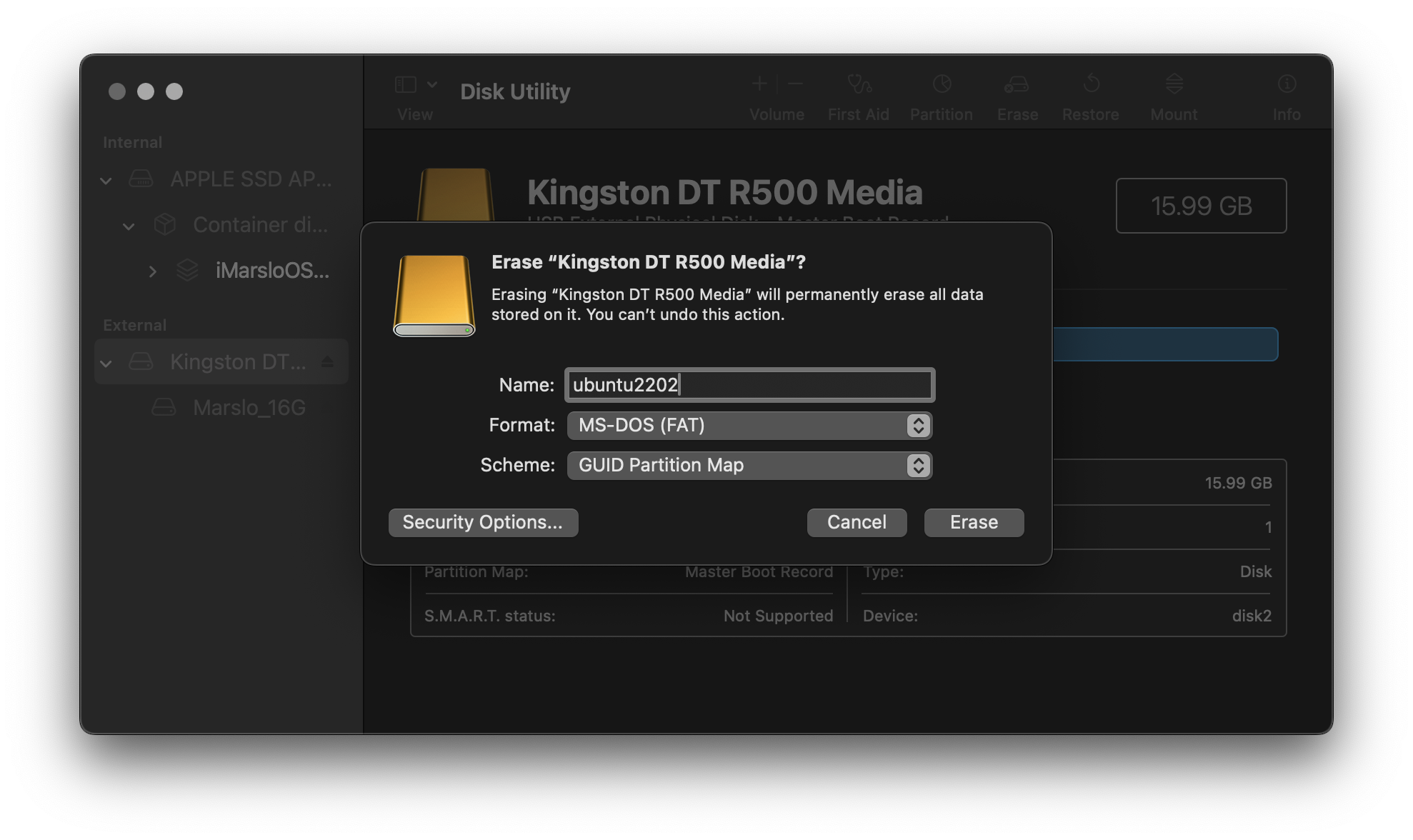Click the Kingston DT R500 Media heading

point(724,192)
